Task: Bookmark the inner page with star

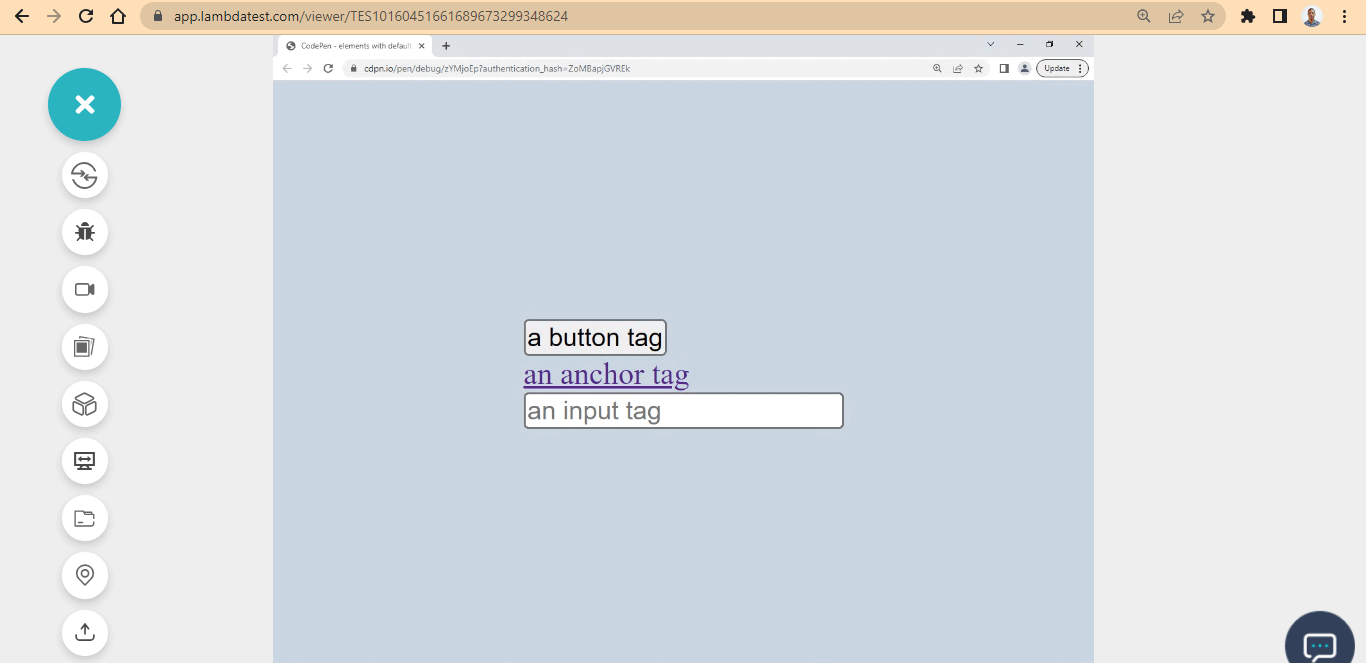Action: tap(978, 68)
